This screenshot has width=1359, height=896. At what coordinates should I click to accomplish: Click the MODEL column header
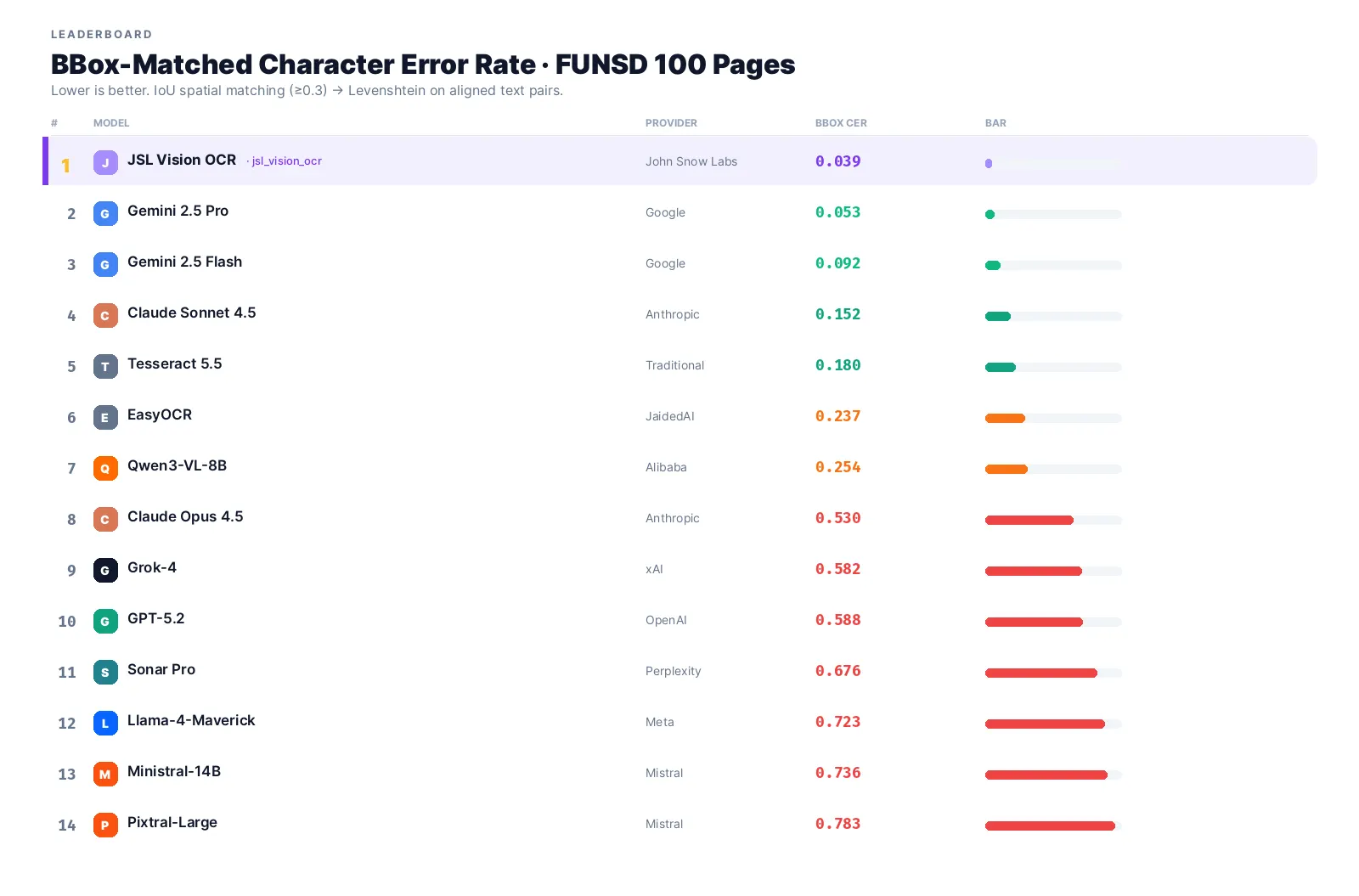tap(111, 123)
